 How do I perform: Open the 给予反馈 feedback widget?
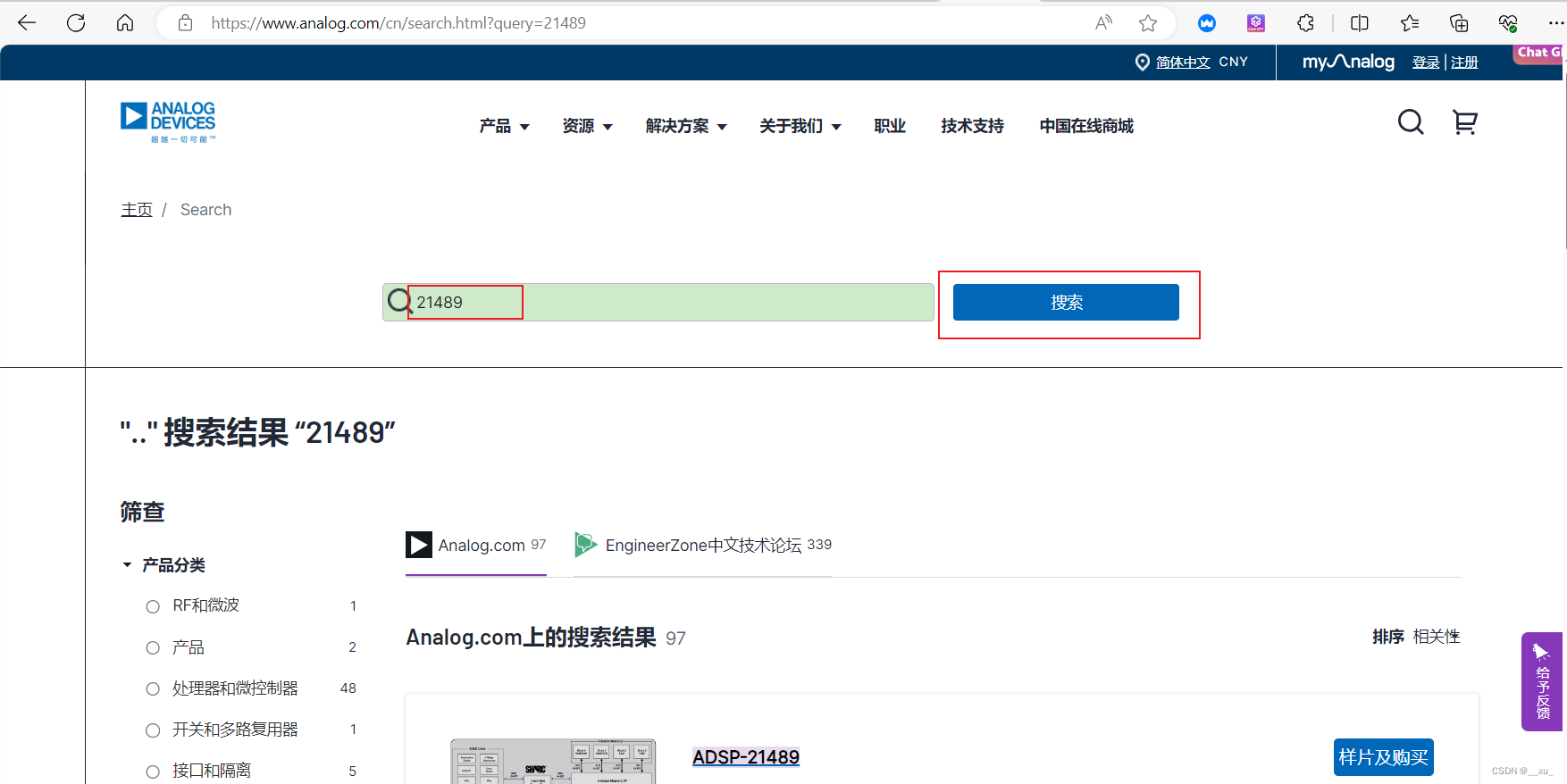click(x=1542, y=681)
